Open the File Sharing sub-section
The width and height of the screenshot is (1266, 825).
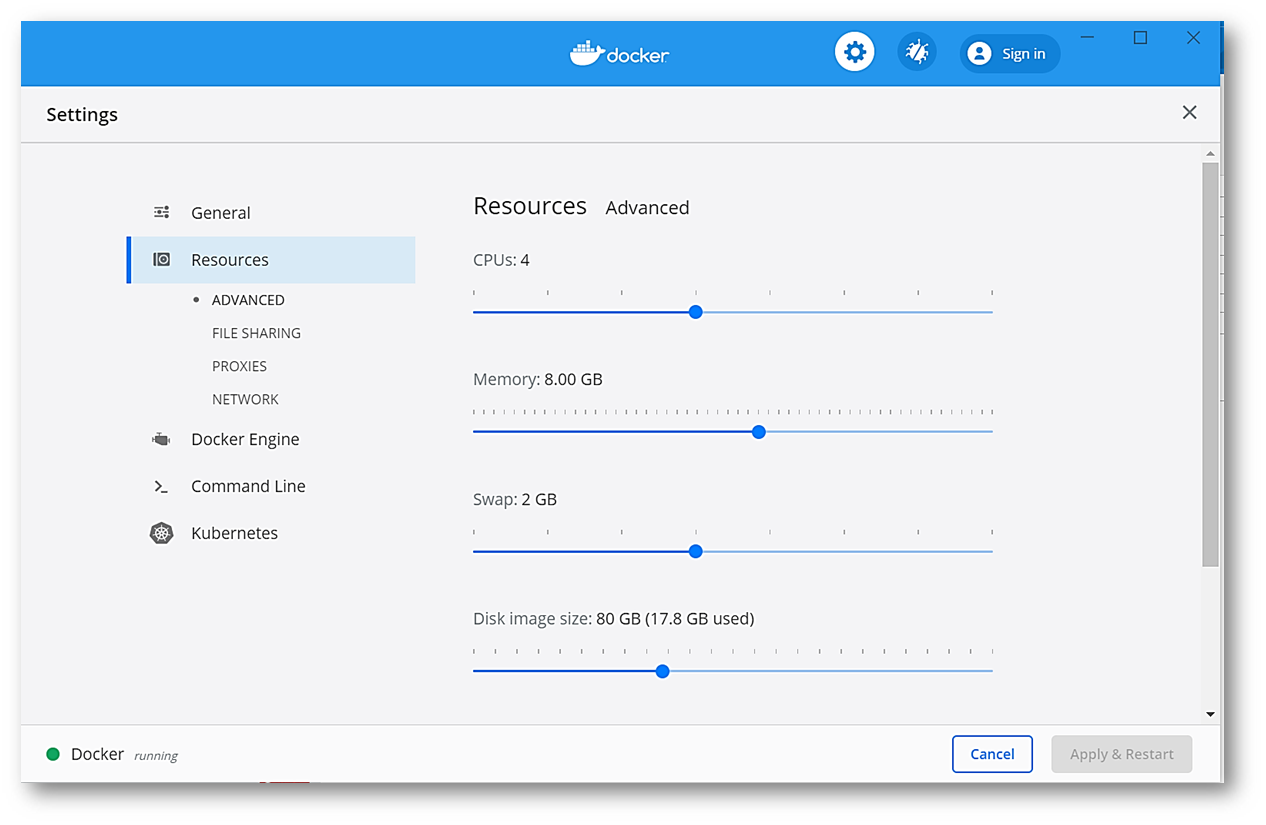(256, 333)
